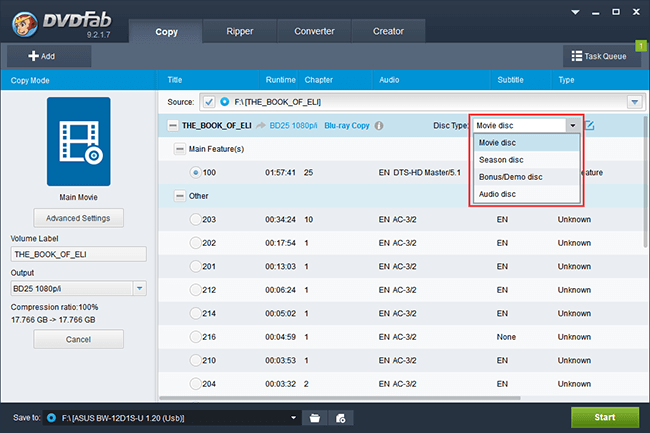Open the top-right settings menu arrow

[575, 12]
